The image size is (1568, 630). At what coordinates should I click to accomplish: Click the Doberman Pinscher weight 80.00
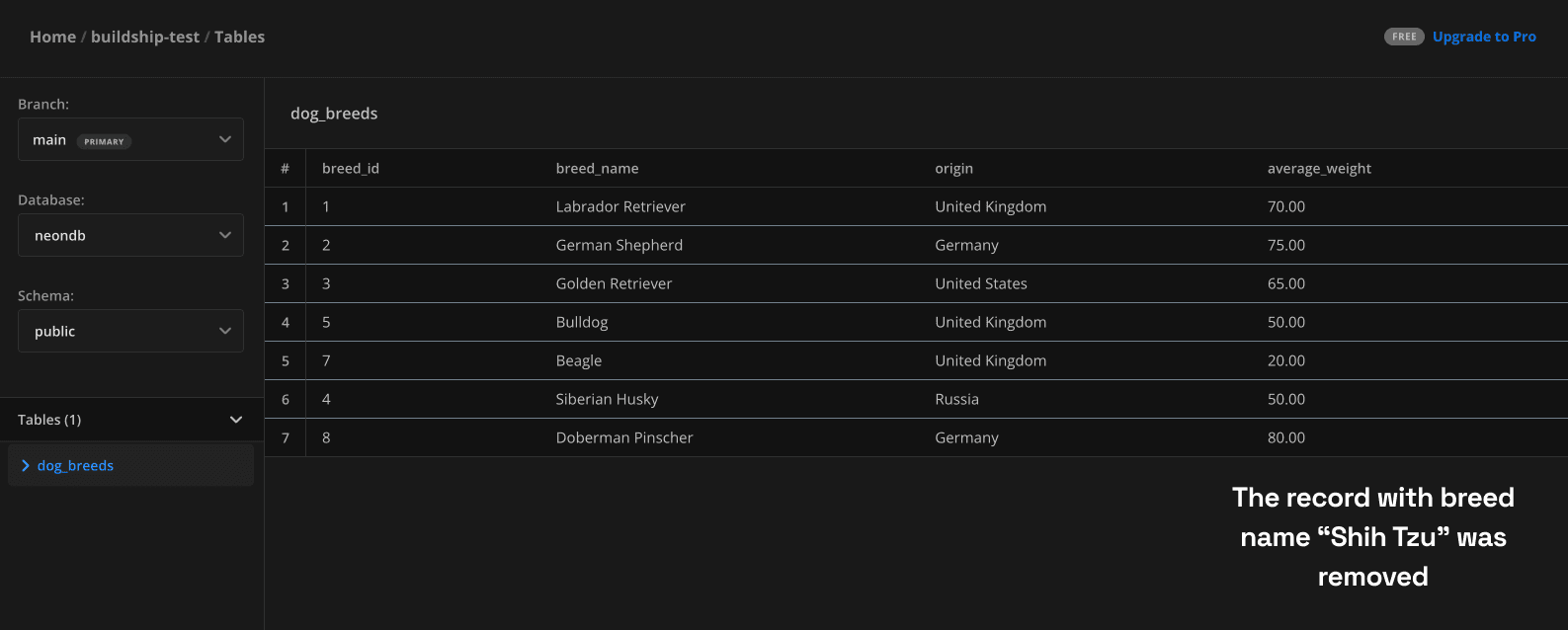point(1285,437)
